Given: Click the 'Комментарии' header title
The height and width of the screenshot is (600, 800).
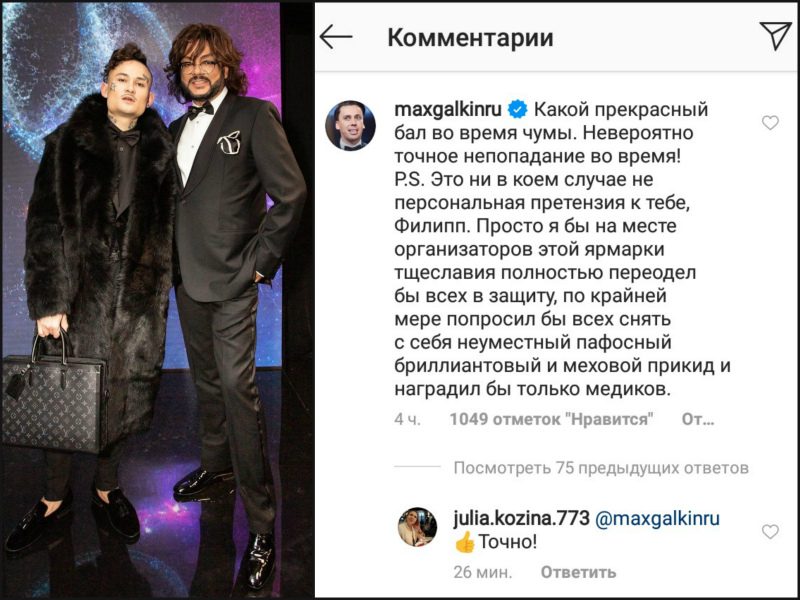Looking at the screenshot, I should (470, 37).
